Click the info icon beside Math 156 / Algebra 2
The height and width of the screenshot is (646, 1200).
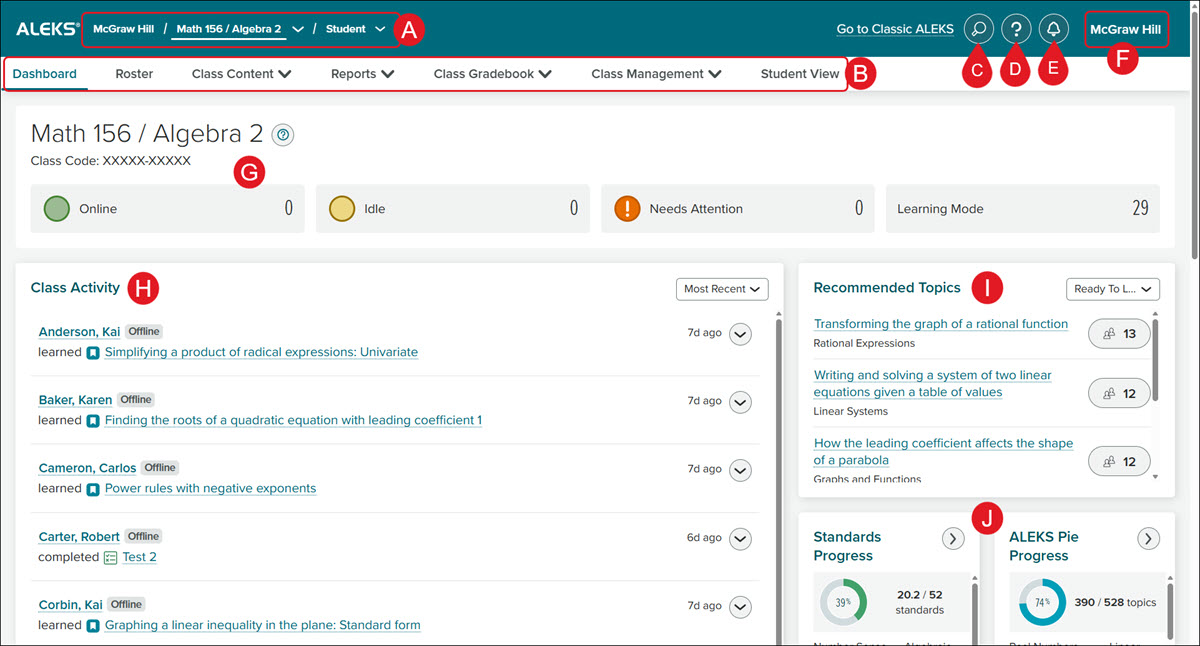[283, 135]
